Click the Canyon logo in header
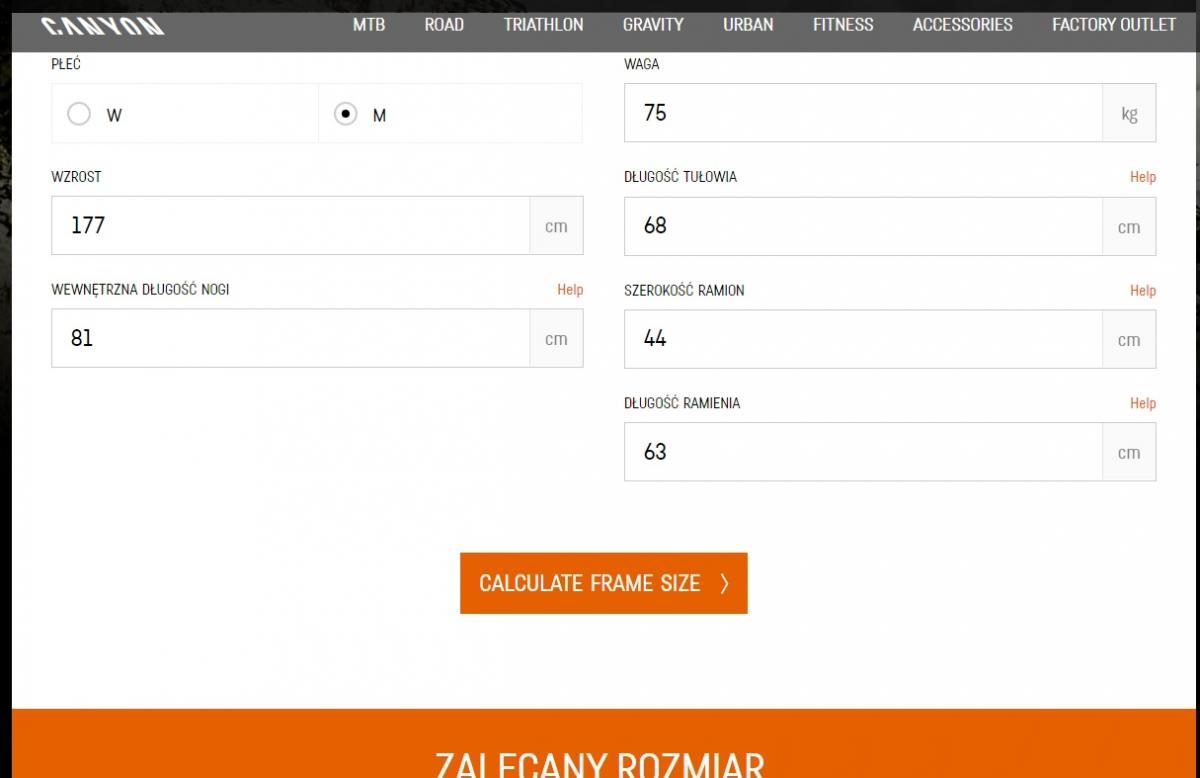The height and width of the screenshot is (778, 1200). (104, 26)
